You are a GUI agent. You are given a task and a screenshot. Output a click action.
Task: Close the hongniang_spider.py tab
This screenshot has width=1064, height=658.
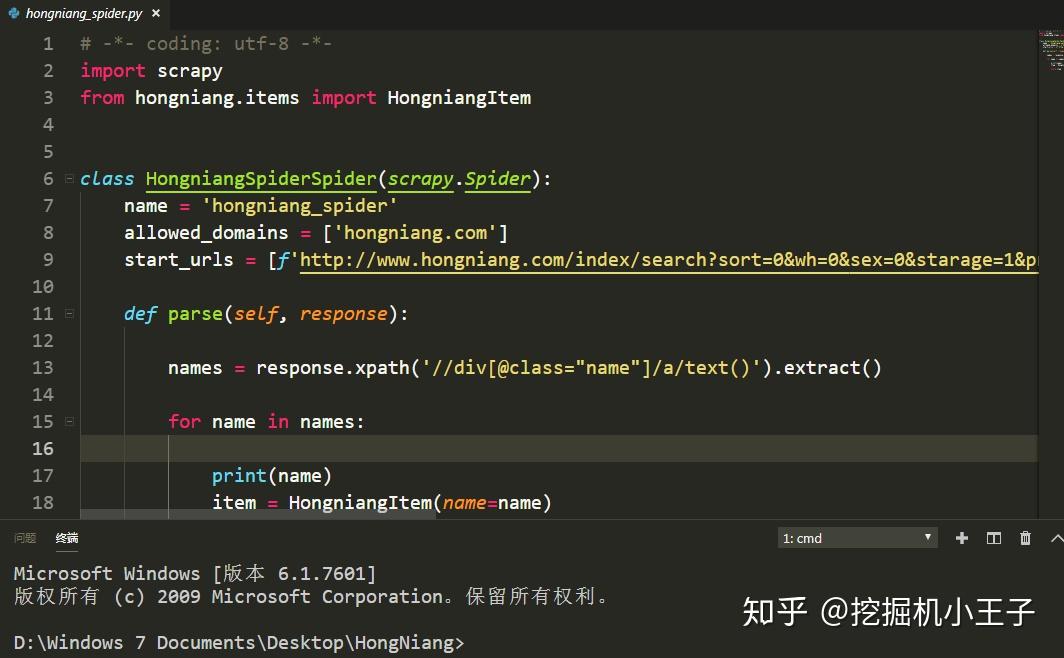(x=155, y=13)
